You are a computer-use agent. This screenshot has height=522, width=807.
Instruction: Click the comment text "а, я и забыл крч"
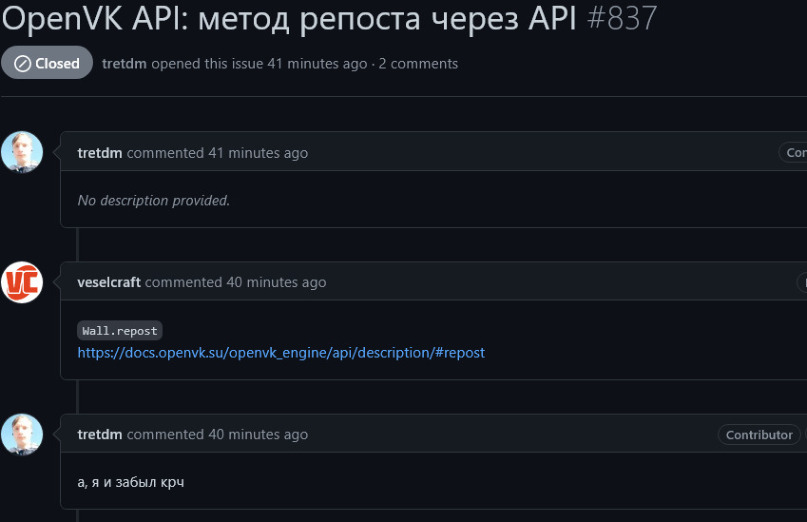131,482
